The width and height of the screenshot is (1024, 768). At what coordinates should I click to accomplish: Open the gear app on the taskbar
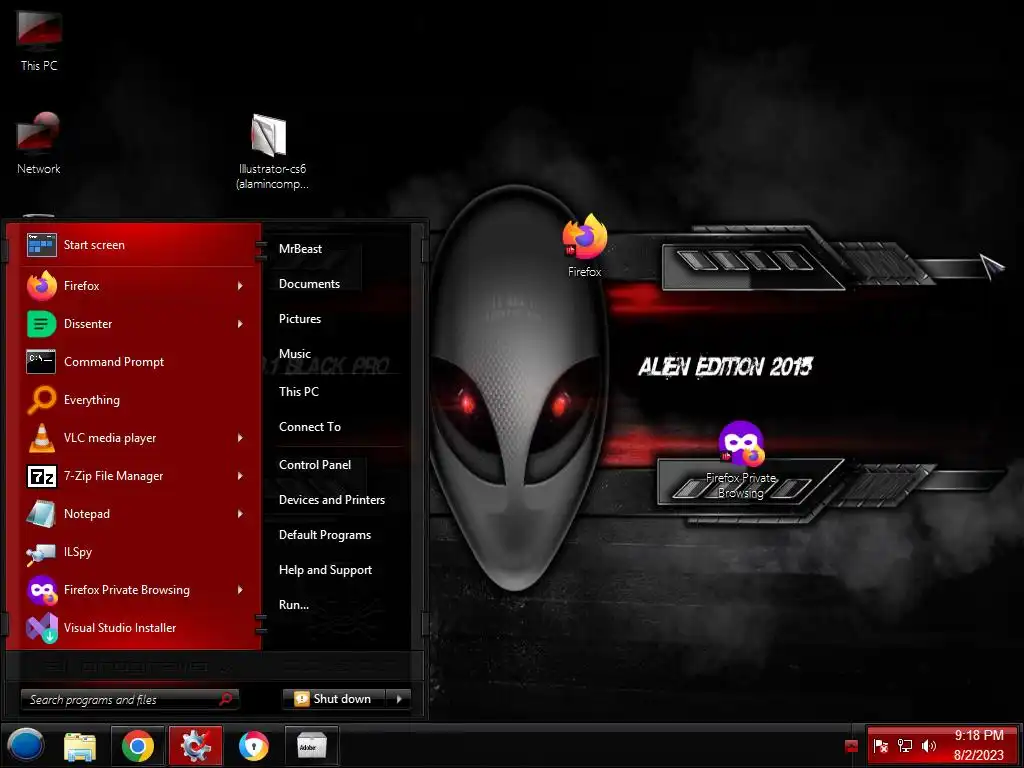(x=196, y=746)
